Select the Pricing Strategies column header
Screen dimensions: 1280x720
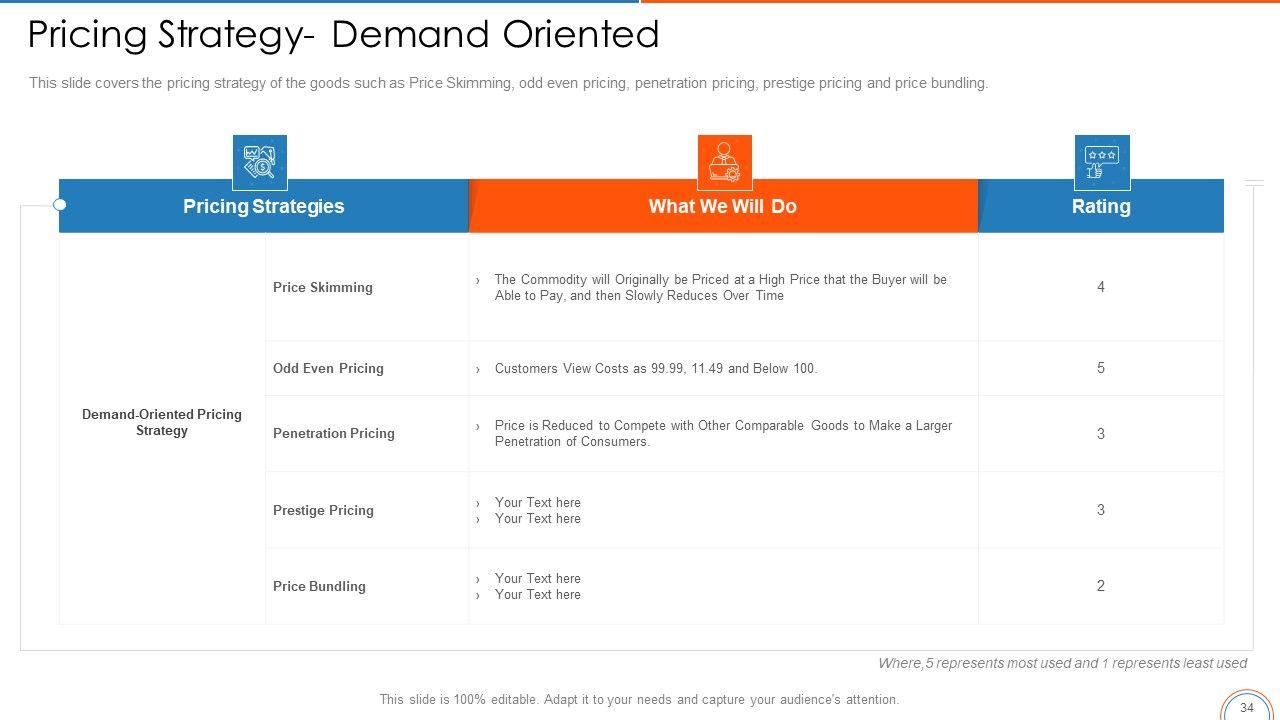[x=264, y=206]
